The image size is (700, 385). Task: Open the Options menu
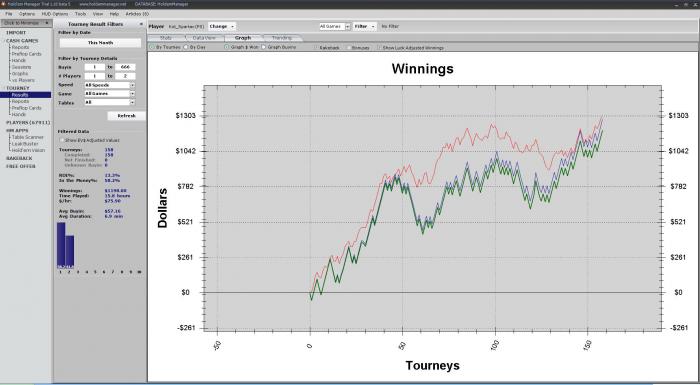coord(27,14)
